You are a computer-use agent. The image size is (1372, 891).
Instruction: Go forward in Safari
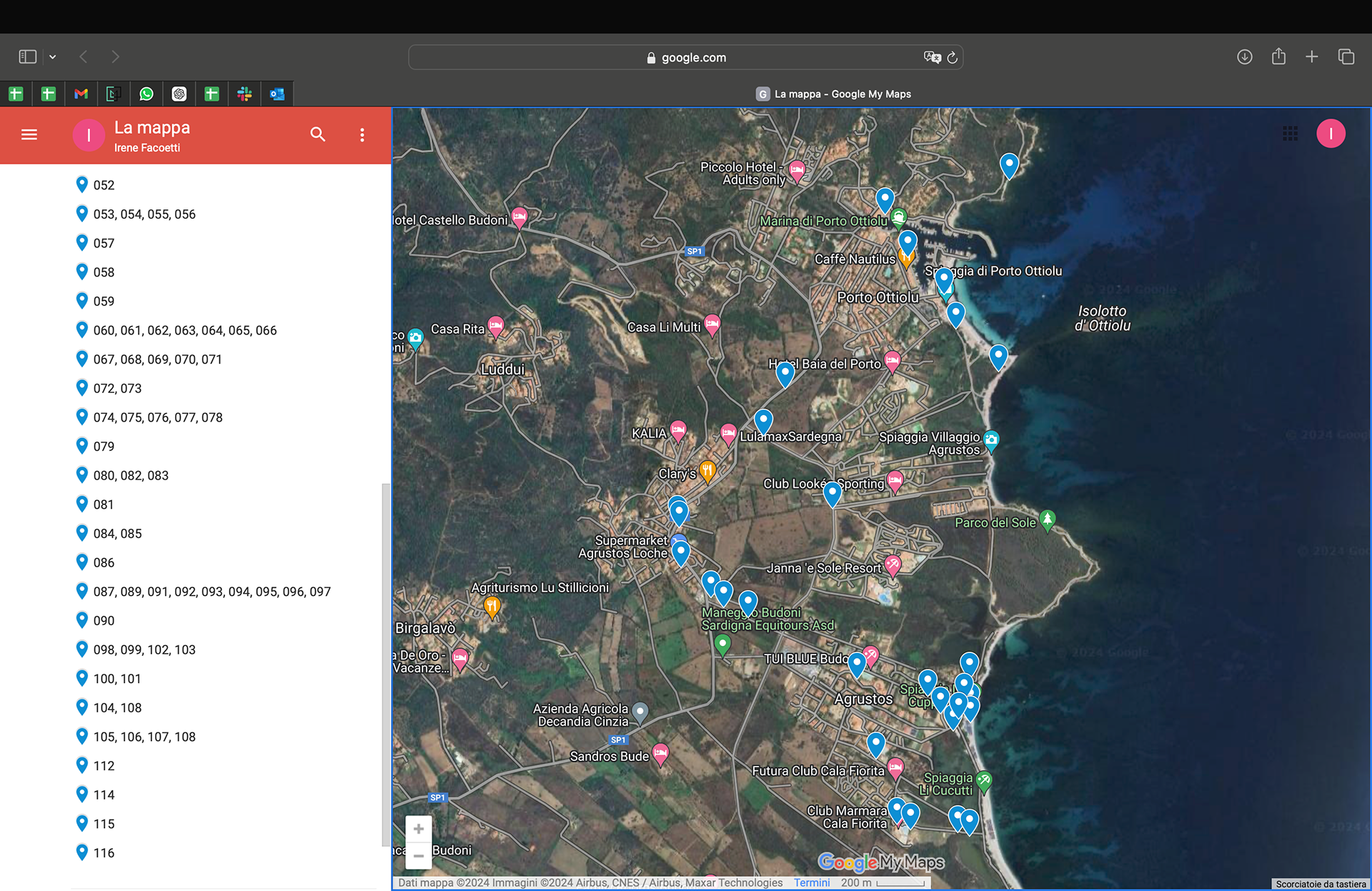click(115, 56)
